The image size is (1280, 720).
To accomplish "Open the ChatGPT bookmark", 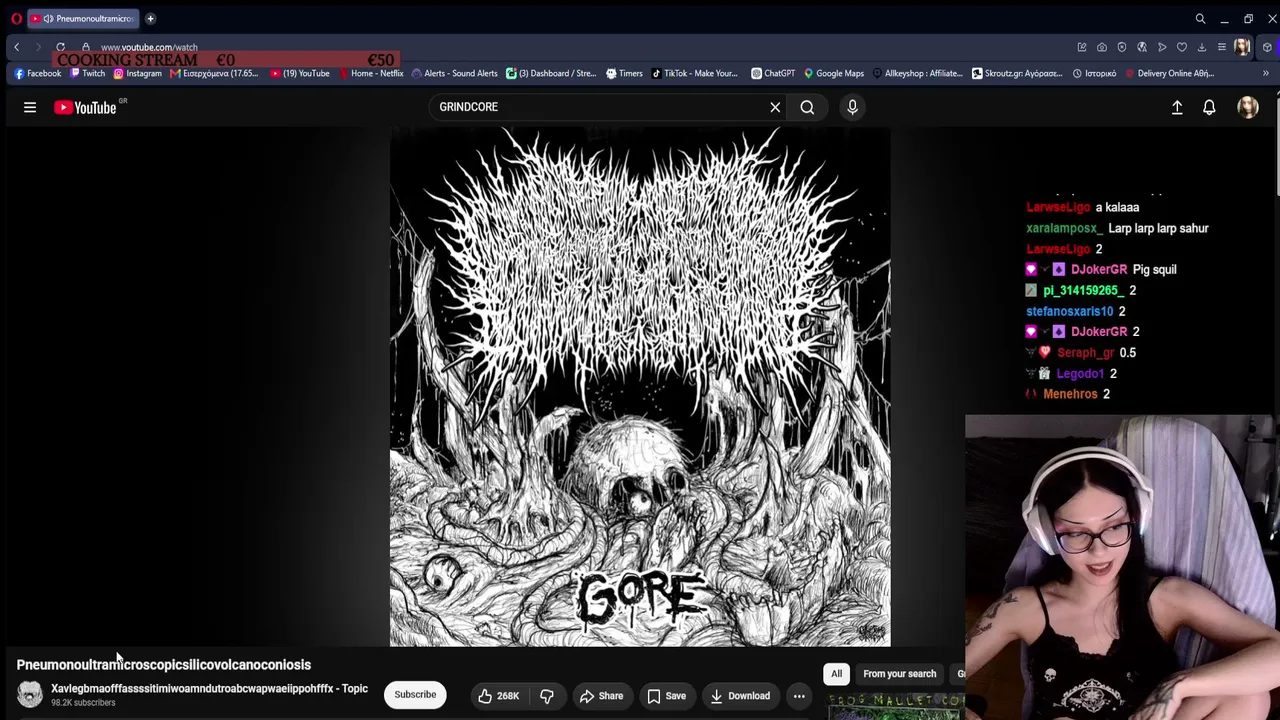I will tap(773, 73).
